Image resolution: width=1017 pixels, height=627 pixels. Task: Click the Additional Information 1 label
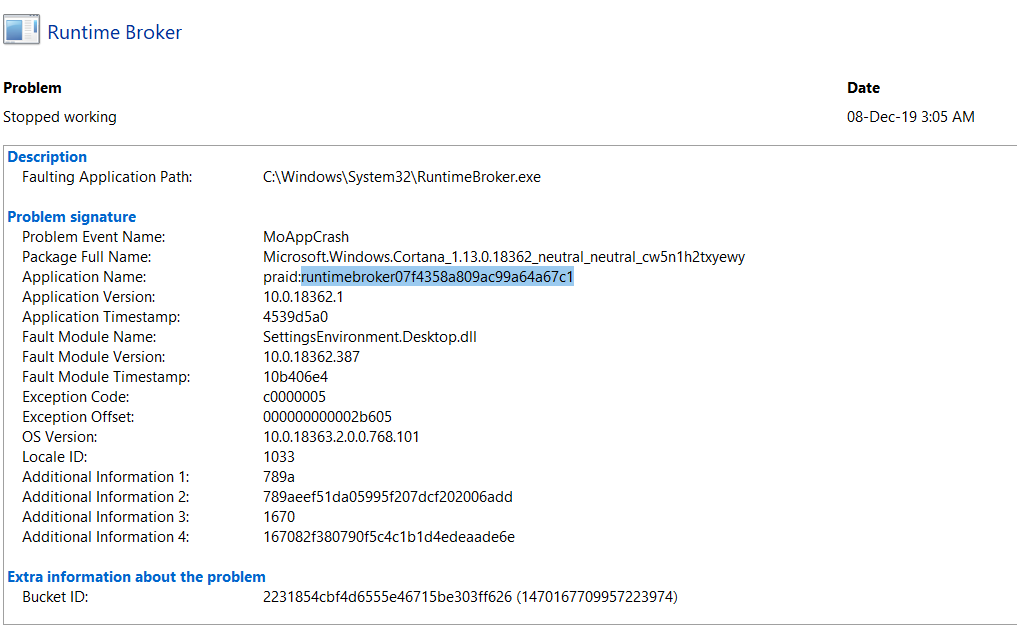(106, 477)
